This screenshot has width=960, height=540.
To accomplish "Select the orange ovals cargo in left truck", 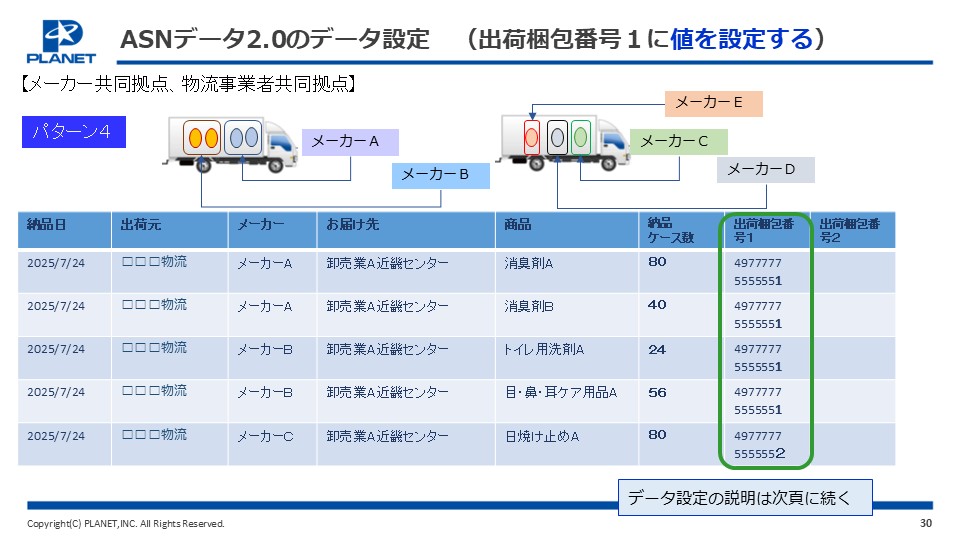I will pyautogui.click(x=202, y=138).
